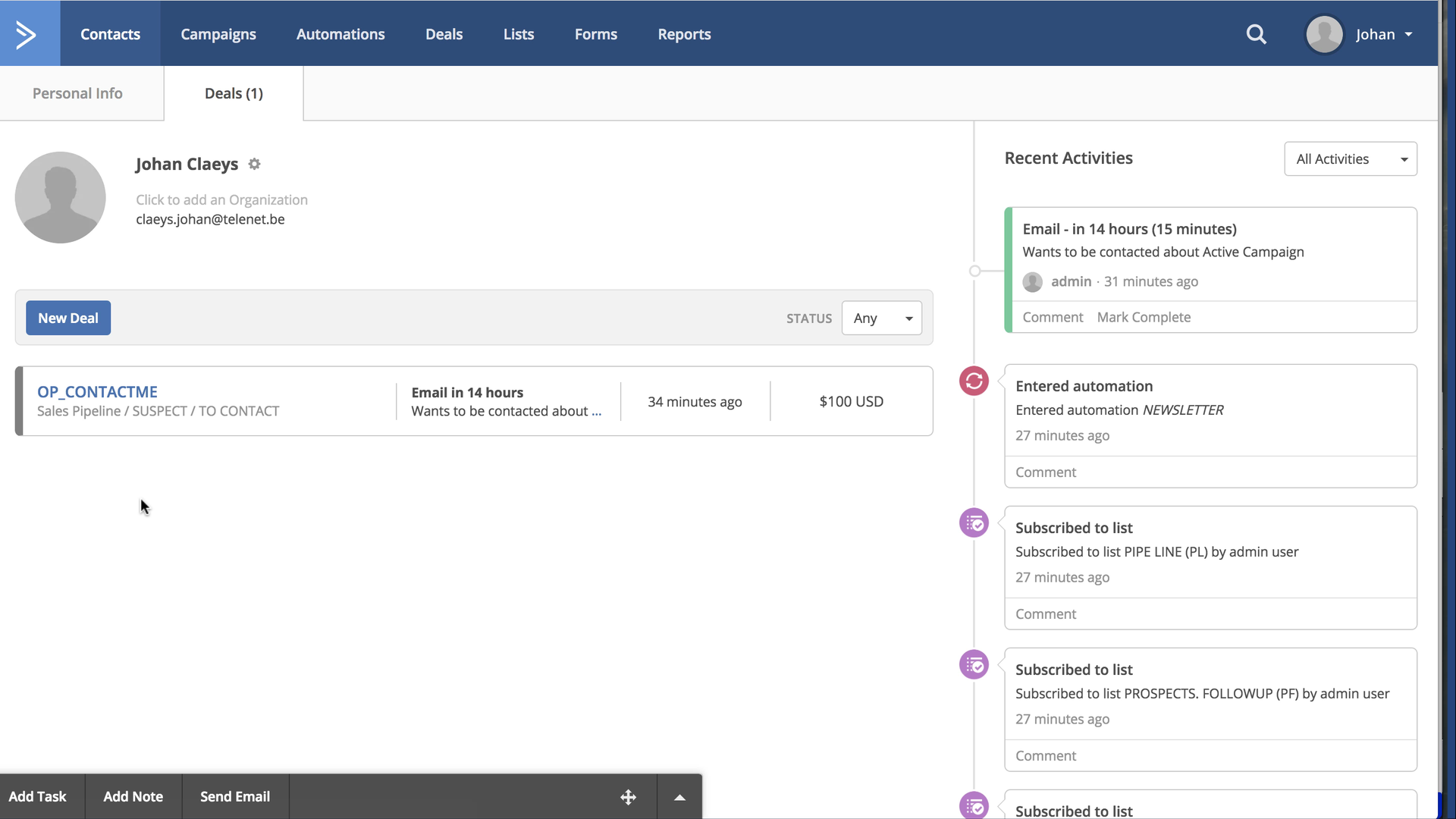Viewport: 1456px width, 819px height.
Task: Click the timeline circle marker for Email task
Action: click(x=975, y=271)
